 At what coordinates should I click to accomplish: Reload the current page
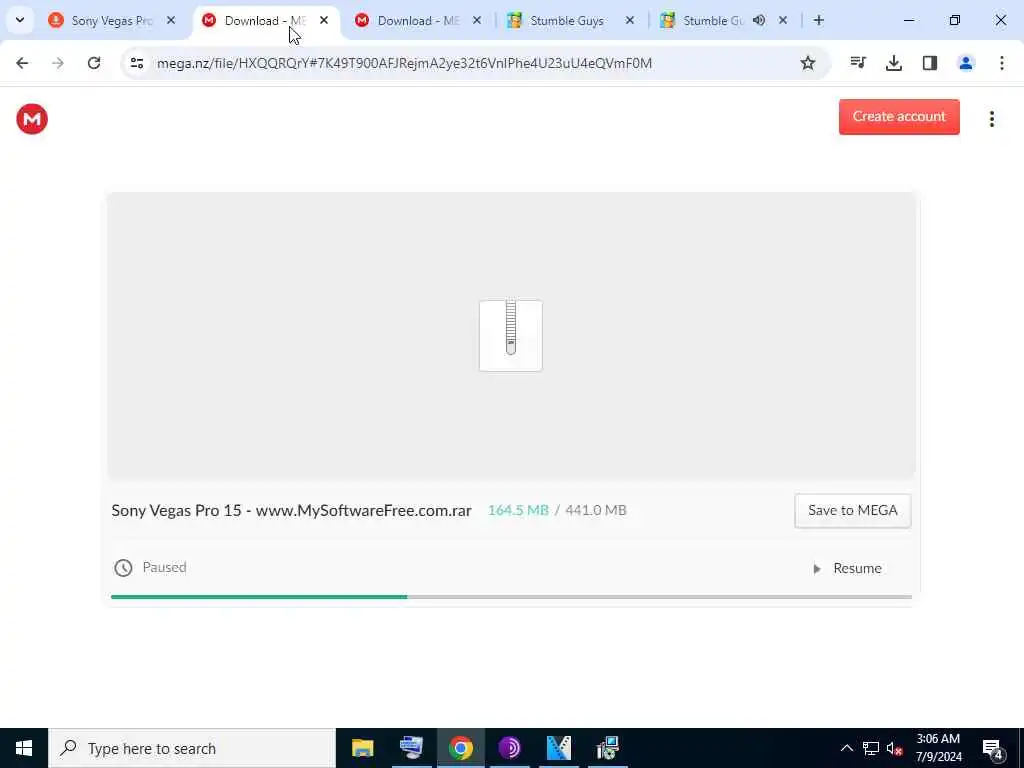pos(94,63)
